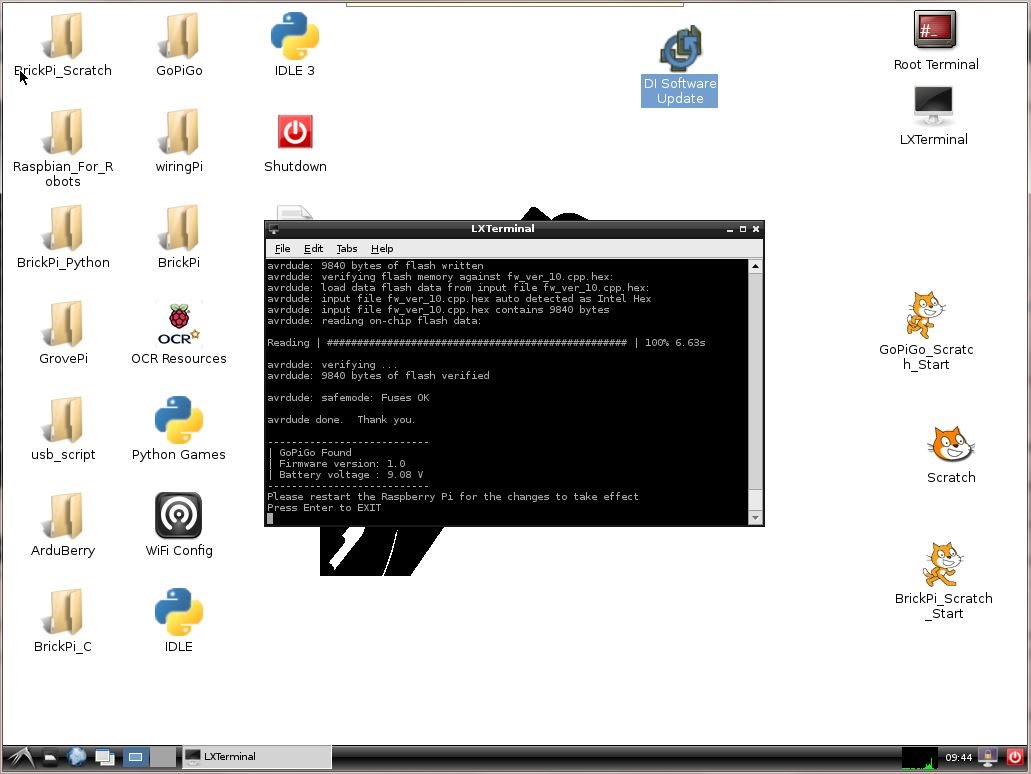Open the Edit menu in LXTerminal
This screenshot has height=774, width=1031.
[x=313, y=249]
